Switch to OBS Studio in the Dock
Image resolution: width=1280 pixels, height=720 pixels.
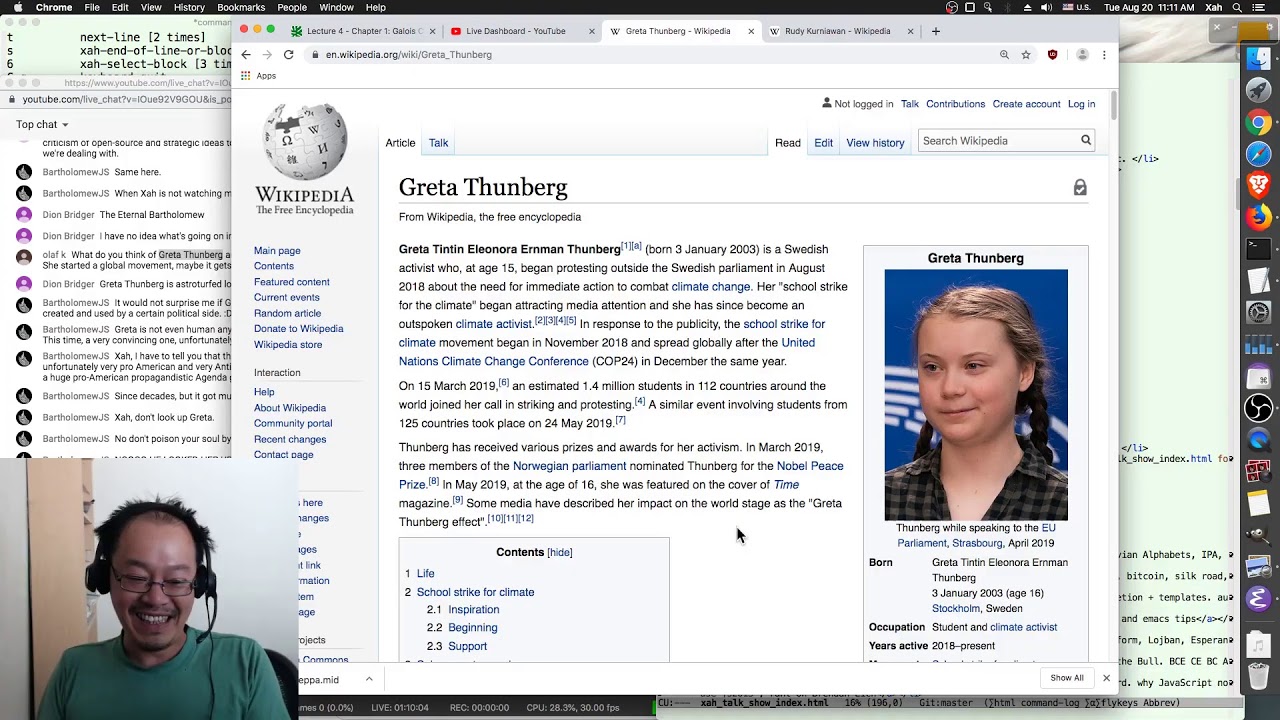pos(1258,408)
